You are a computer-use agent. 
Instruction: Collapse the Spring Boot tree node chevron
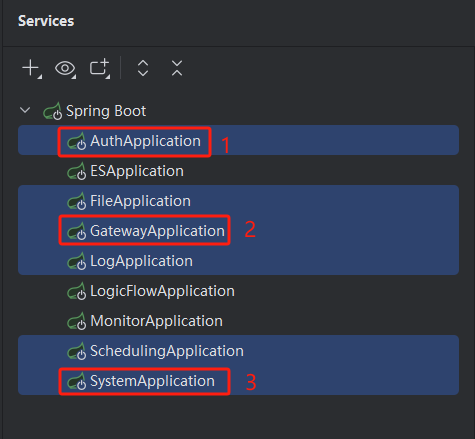[25, 110]
